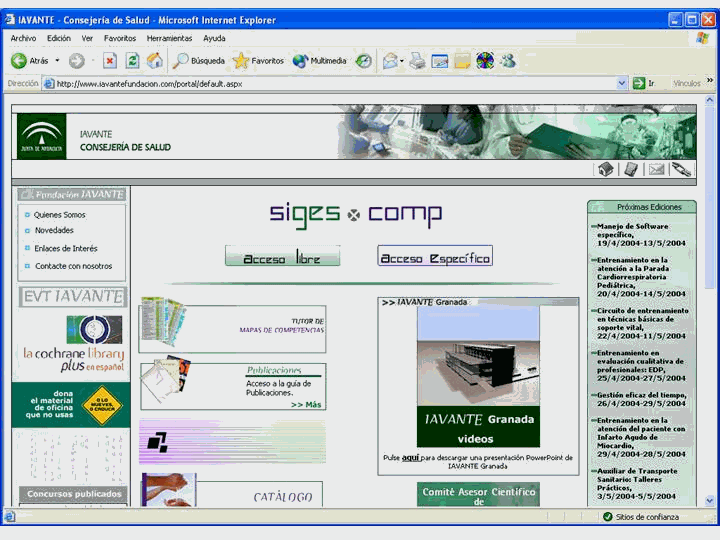Click the Acceso Específico button
This screenshot has width=720, height=540.
pos(435,257)
